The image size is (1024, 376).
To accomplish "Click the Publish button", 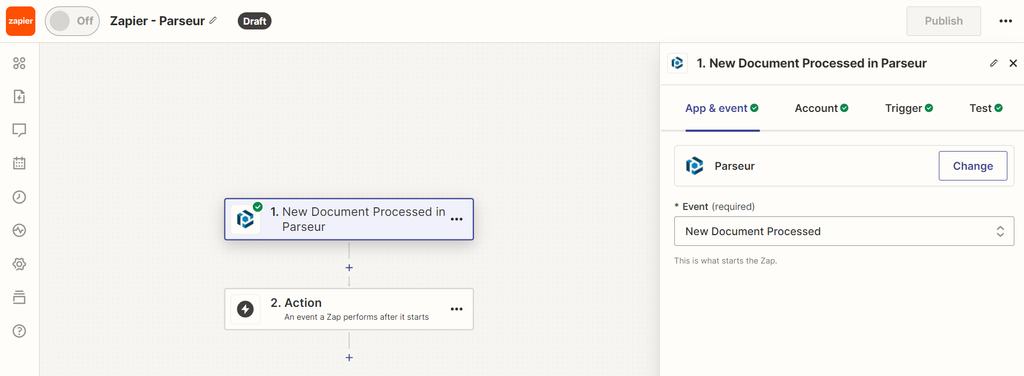I will (944, 21).
